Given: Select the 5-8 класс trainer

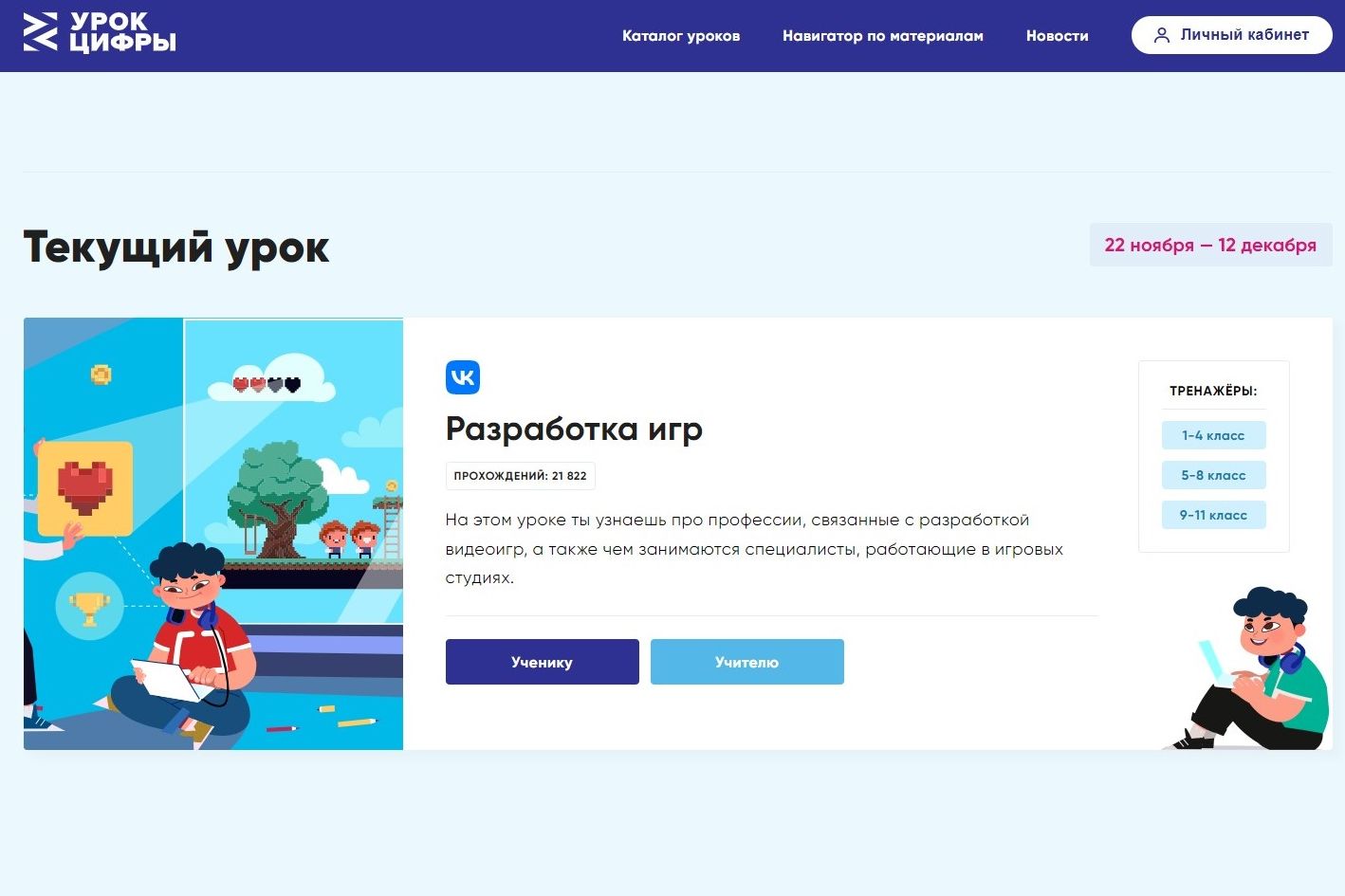Looking at the screenshot, I should point(1213,475).
